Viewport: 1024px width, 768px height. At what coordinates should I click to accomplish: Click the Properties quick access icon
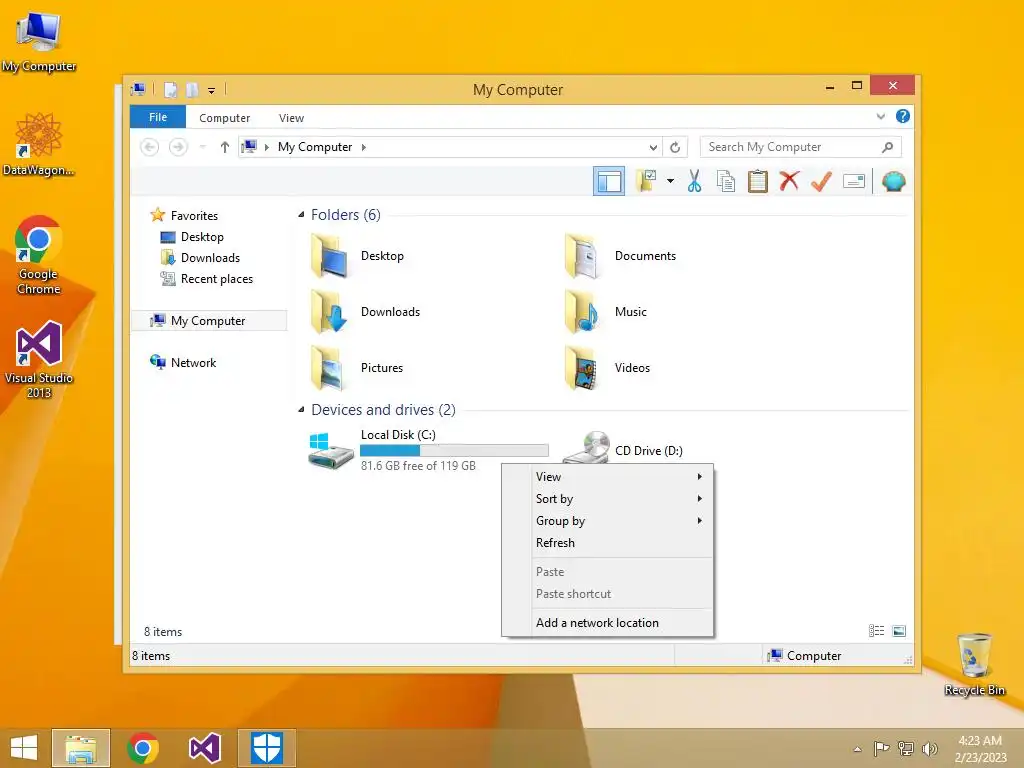point(170,89)
